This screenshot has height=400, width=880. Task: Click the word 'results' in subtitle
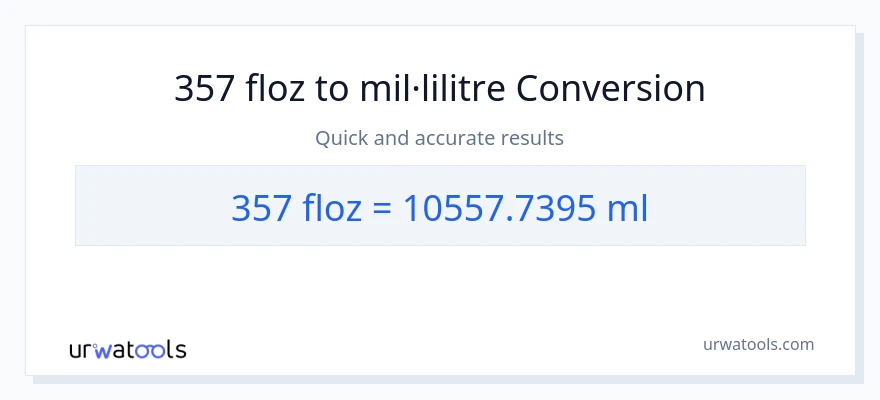[532, 138]
